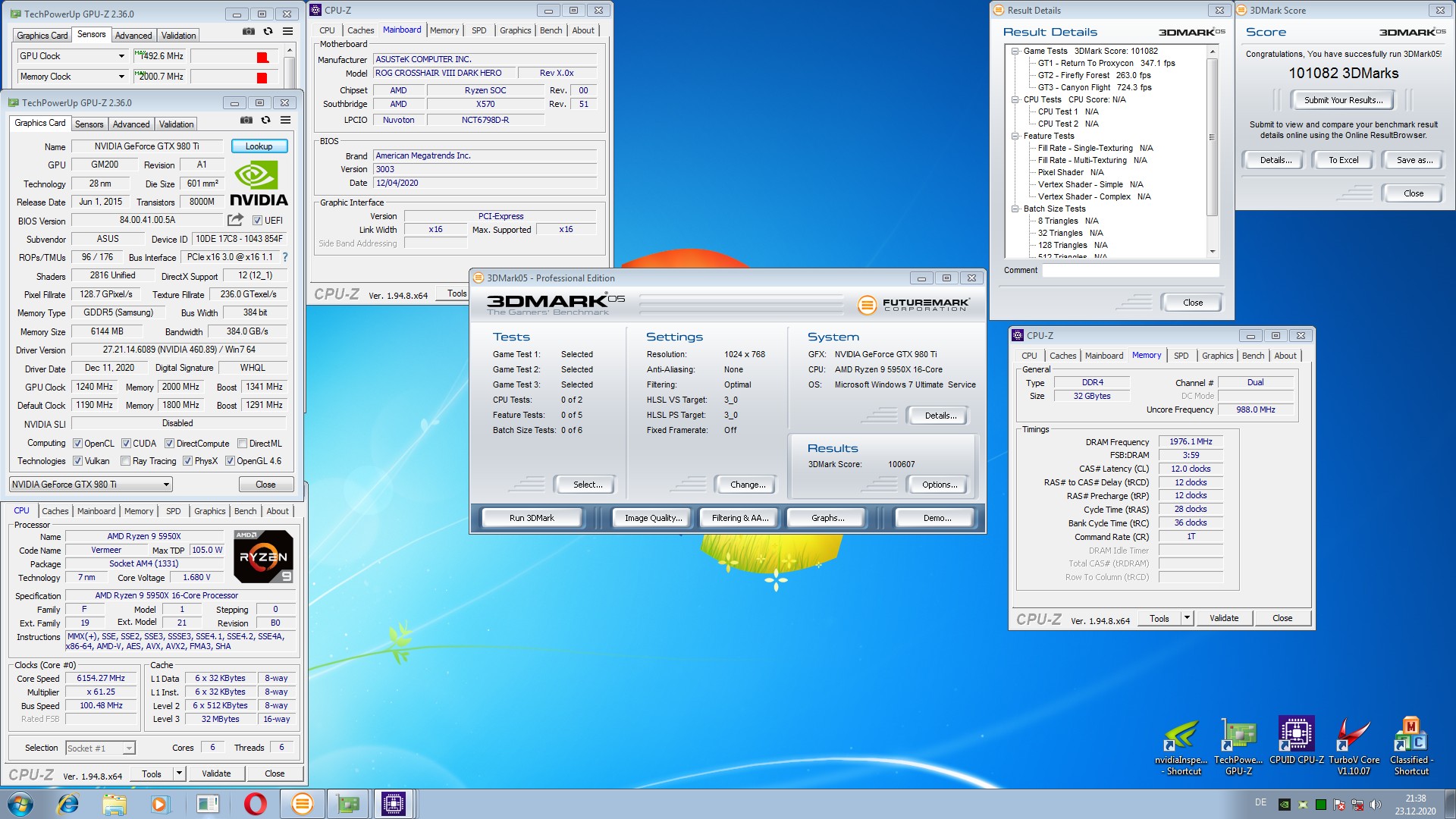Open Tools dropdown arrow in CPU-Z CPU window
The height and width of the screenshot is (819, 1456).
[179, 773]
